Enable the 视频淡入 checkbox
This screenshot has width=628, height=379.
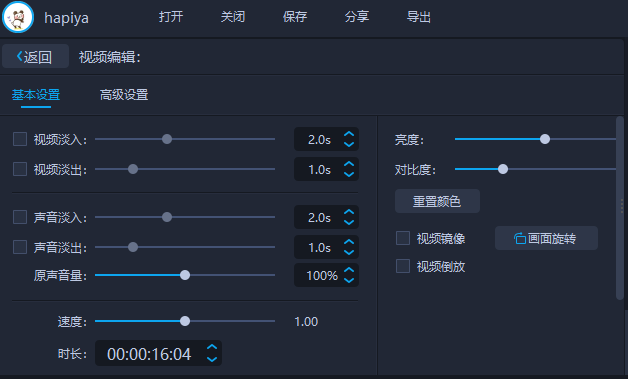pos(20,139)
